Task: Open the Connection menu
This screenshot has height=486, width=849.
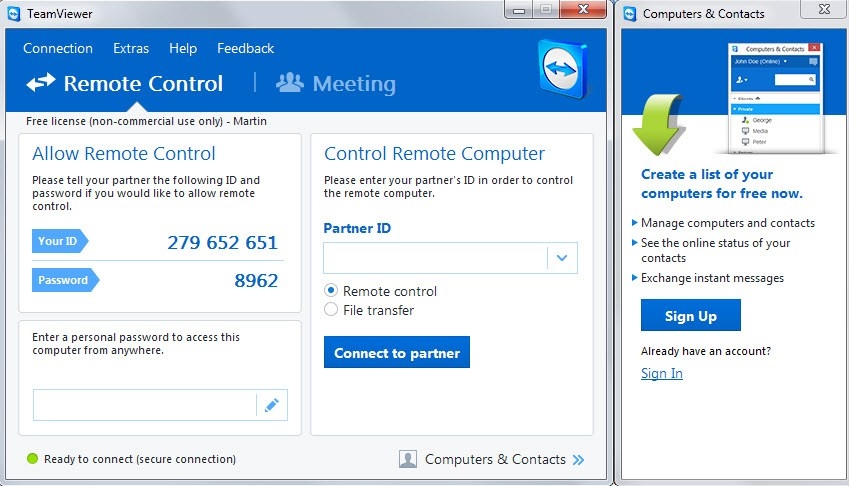Action: [58, 48]
